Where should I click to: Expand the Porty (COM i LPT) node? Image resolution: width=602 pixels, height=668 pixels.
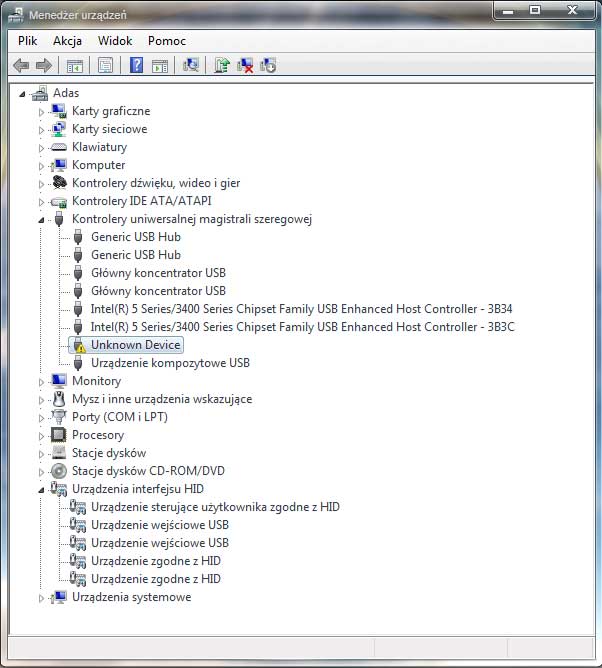pos(41,418)
